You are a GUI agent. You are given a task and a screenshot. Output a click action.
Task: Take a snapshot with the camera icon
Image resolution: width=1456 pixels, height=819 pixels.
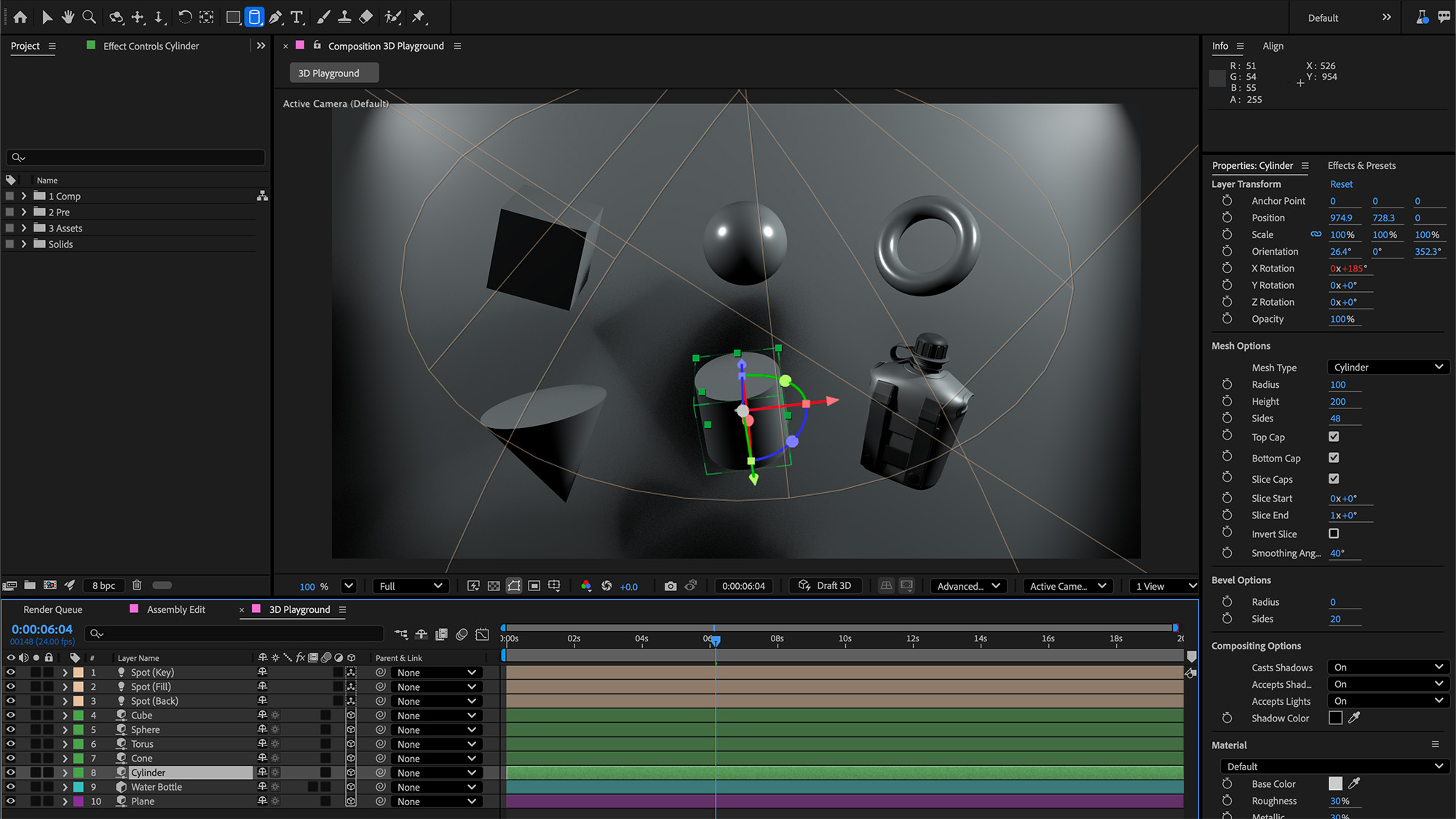670,585
